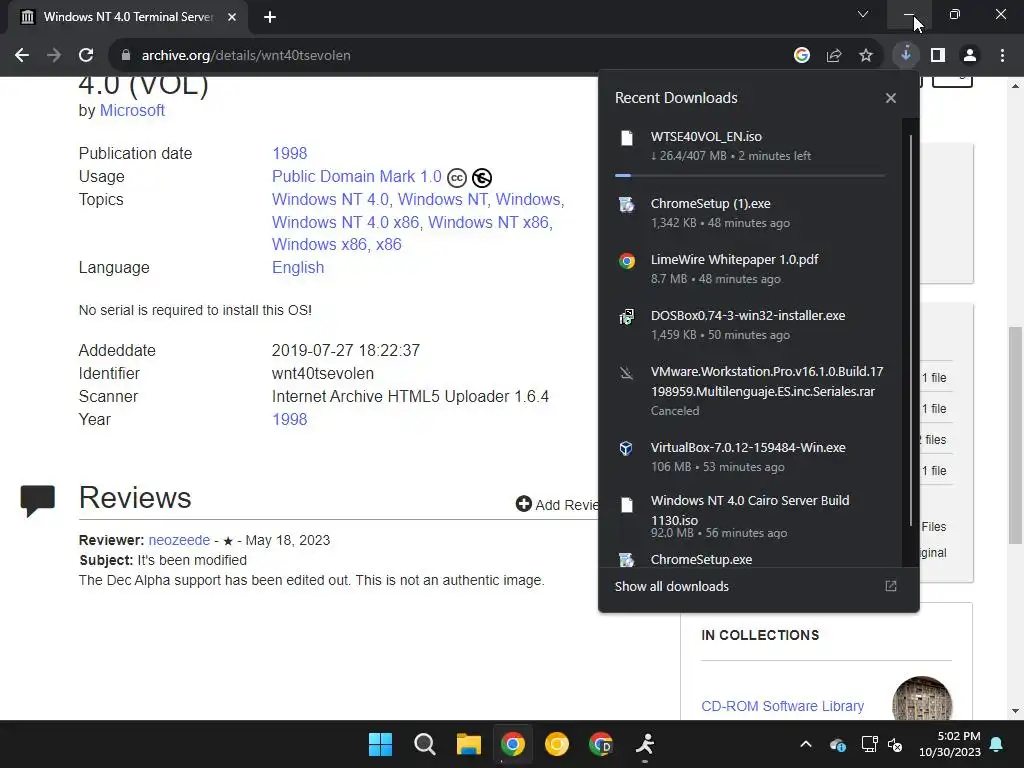Open the Microsoft author link
The image size is (1024, 768).
pos(132,110)
